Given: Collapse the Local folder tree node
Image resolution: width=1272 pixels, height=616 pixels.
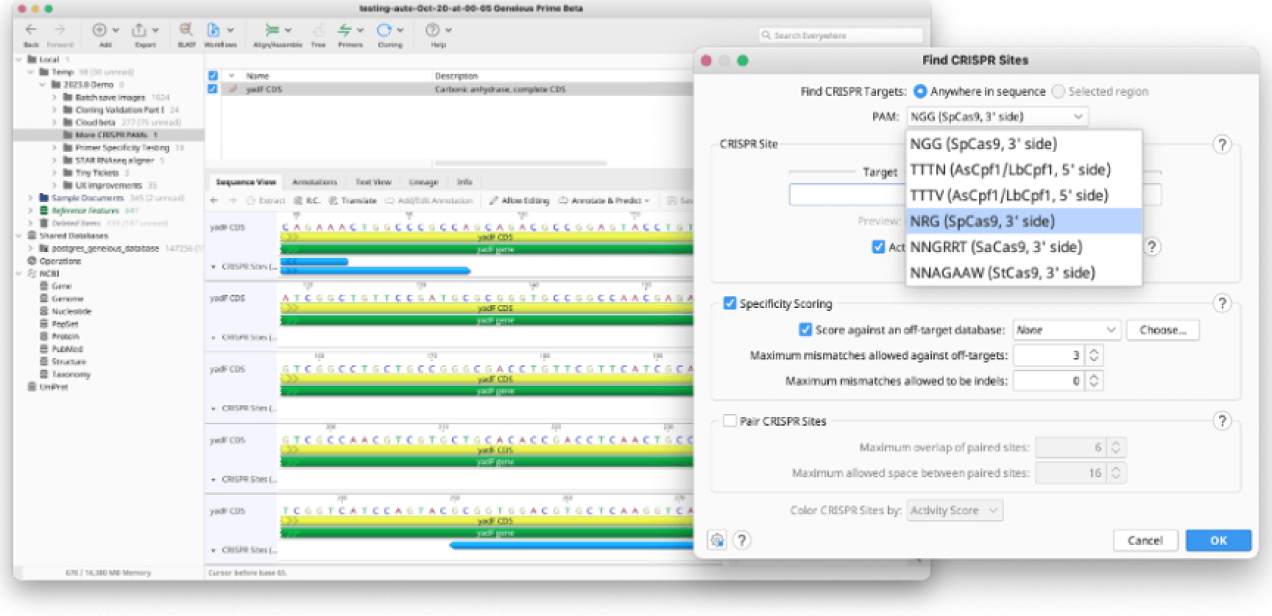Looking at the screenshot, I should 19,60.
